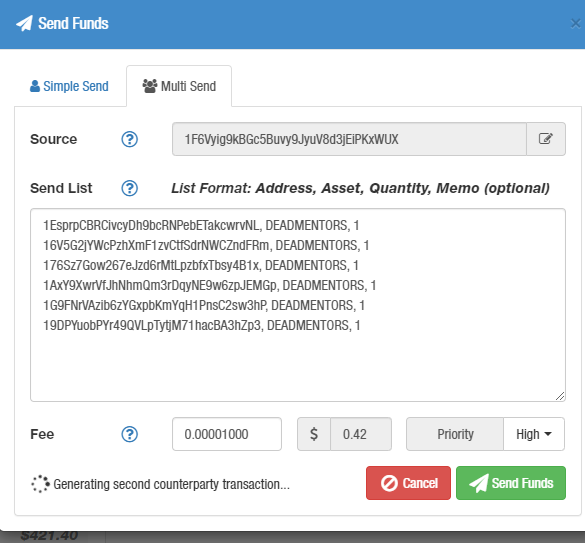Switch to the Simple Send tab
The image size is (585, 543).
[x=69, y=86]
